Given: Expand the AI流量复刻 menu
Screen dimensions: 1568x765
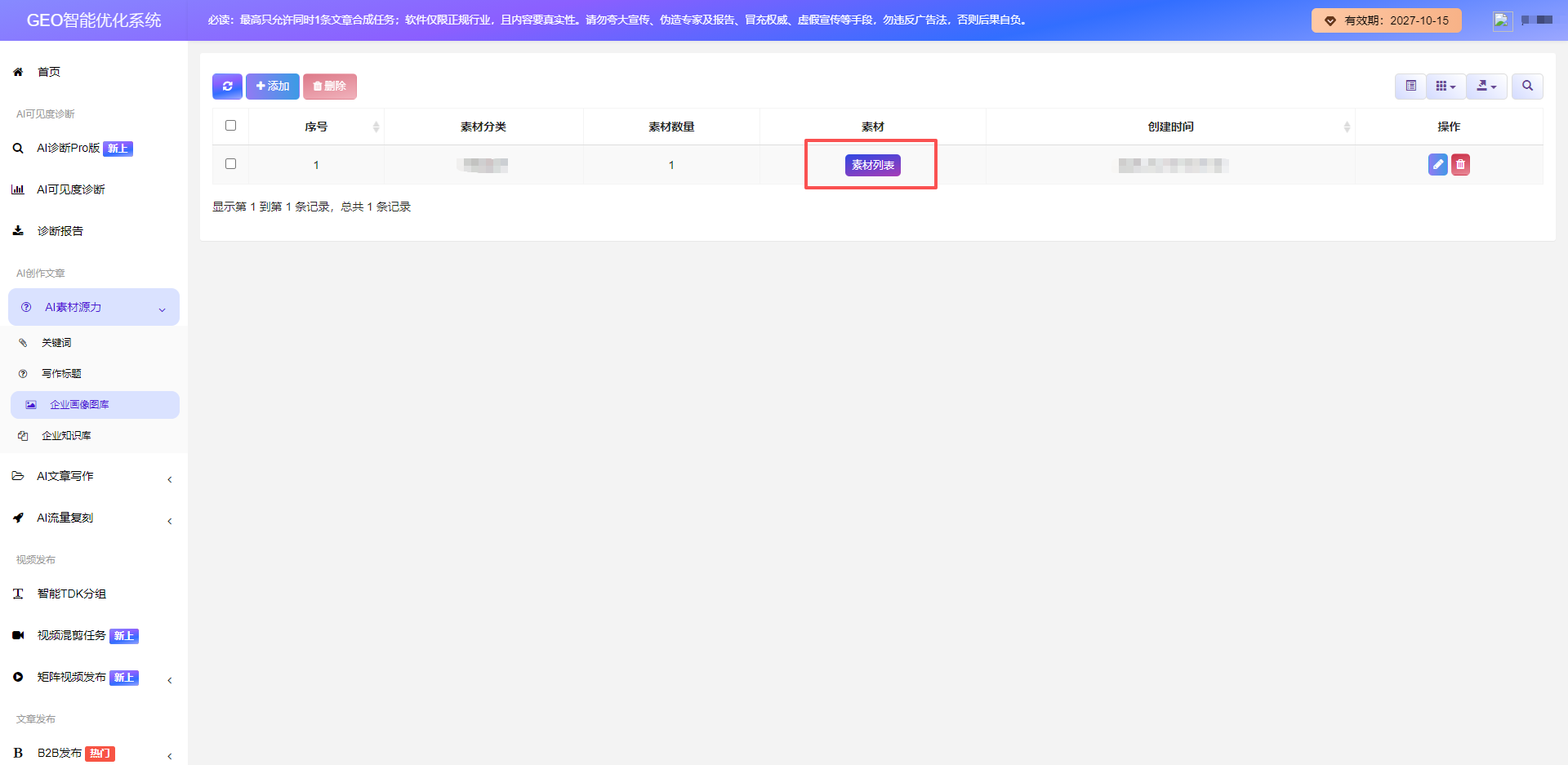Looking at the screenshot, I should click(x=94, y=518).
